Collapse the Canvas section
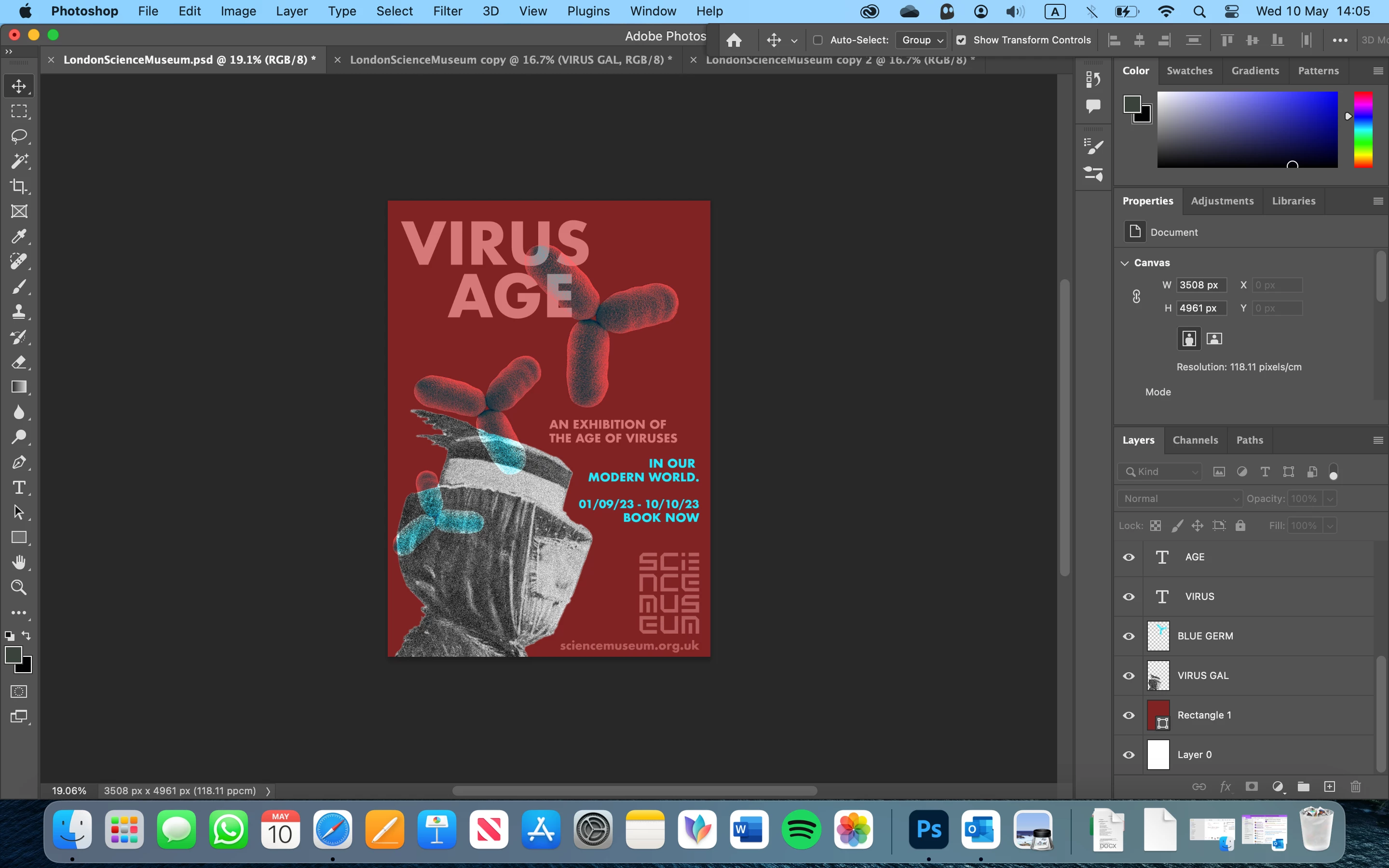 coord(1124,263)
